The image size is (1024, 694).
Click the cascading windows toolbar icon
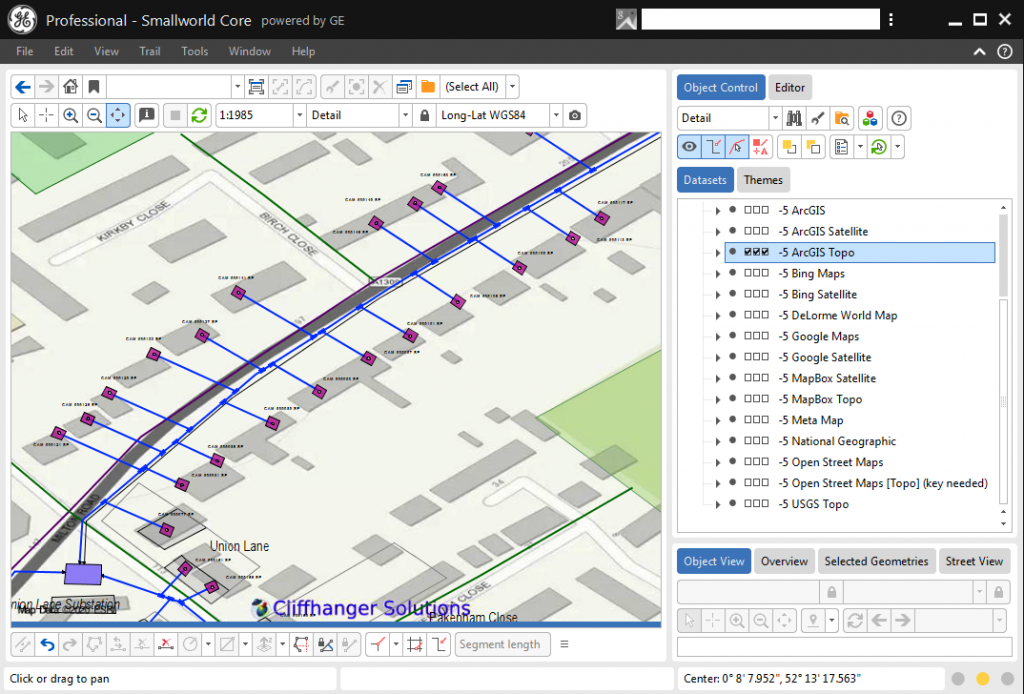click(404, 87)
